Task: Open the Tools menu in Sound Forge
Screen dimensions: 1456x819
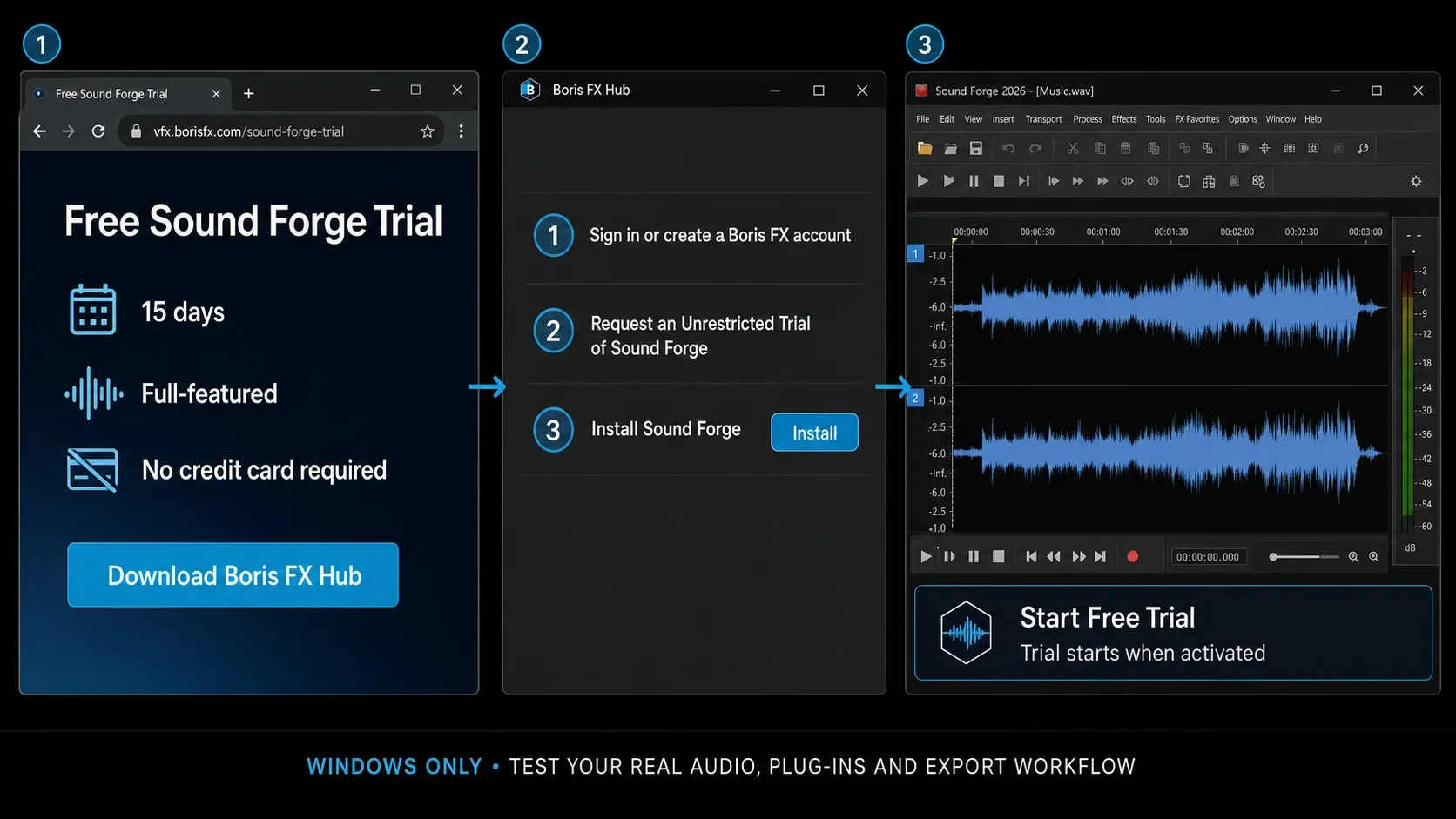Action: coord(1156,119)
